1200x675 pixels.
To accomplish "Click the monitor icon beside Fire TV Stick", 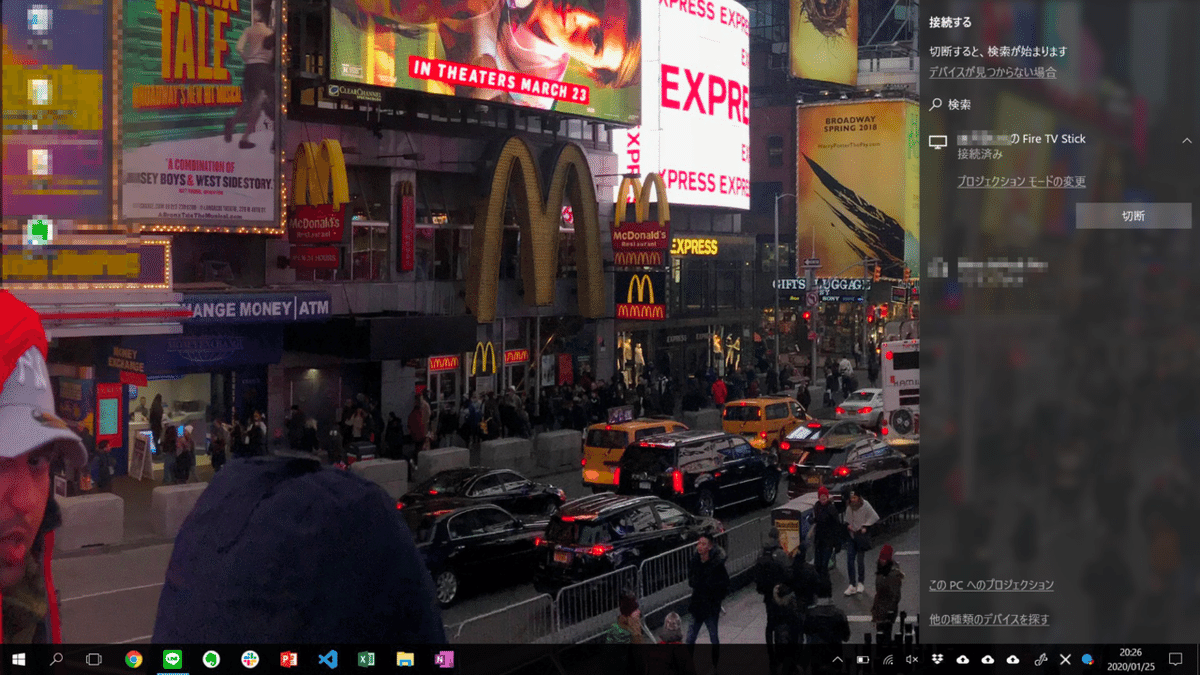I will point(938,142).
